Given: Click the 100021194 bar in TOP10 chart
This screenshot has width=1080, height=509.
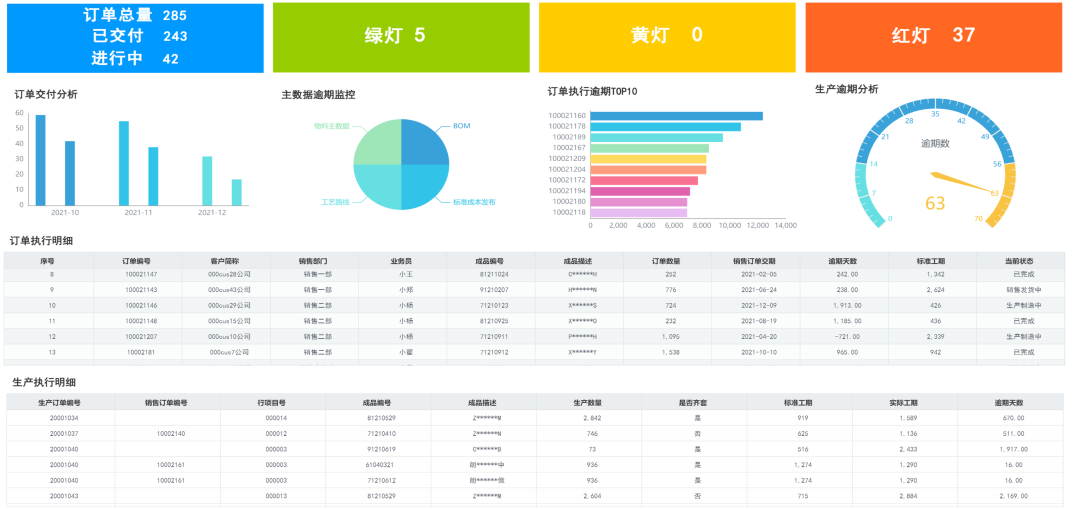Looking at the screenshot, I should 640,191.
